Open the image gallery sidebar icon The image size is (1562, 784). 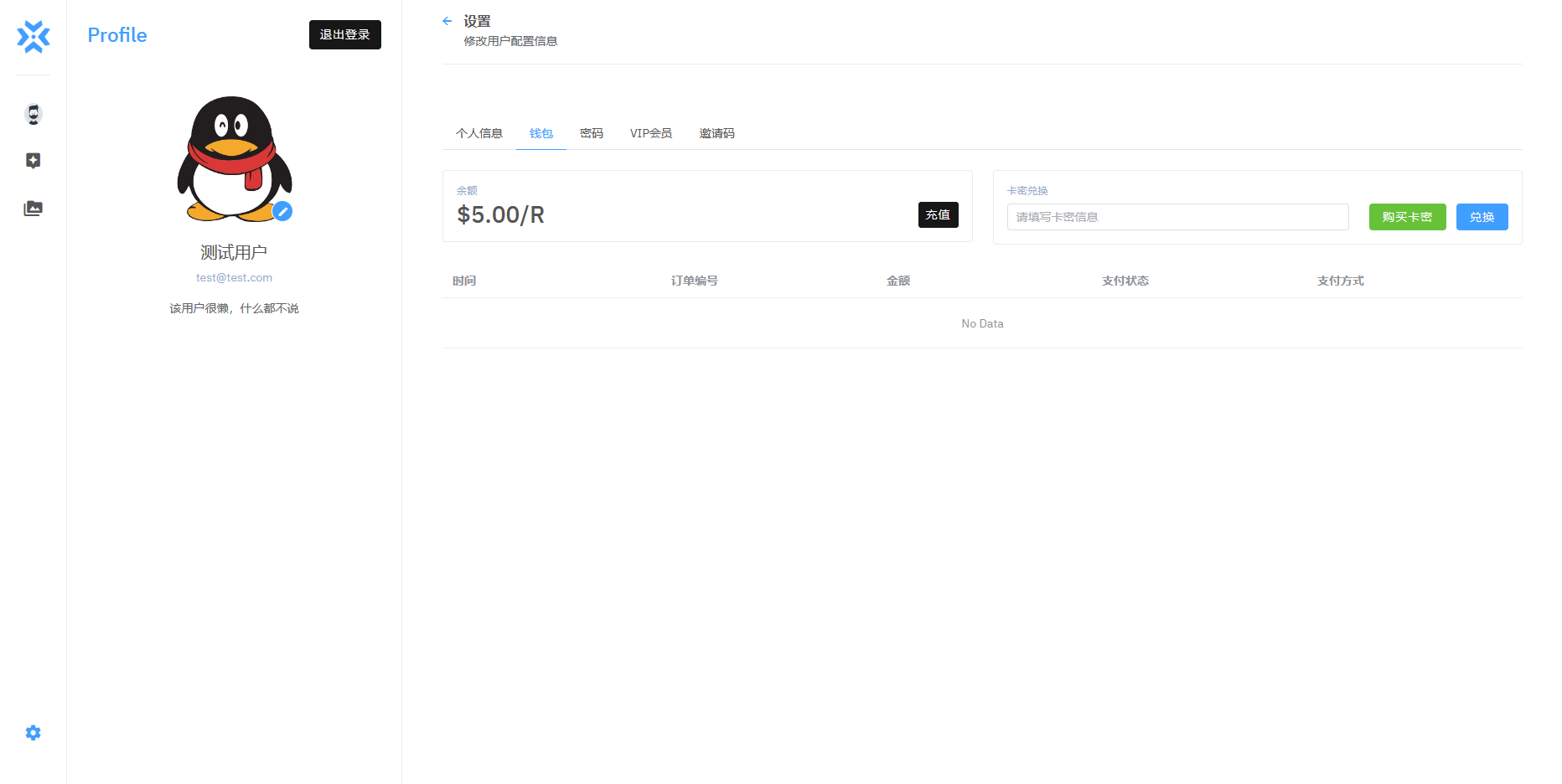pyautogui.click(x=34, y=209)
